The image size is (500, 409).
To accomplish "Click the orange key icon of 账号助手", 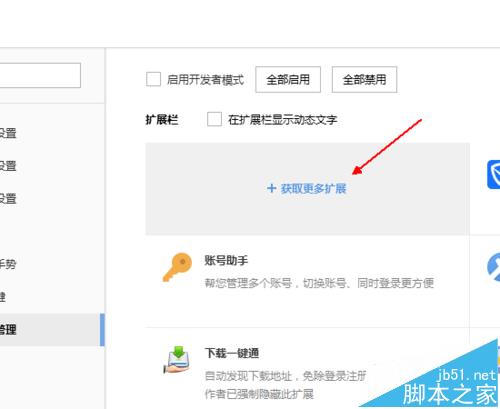I will pos(178,267).
